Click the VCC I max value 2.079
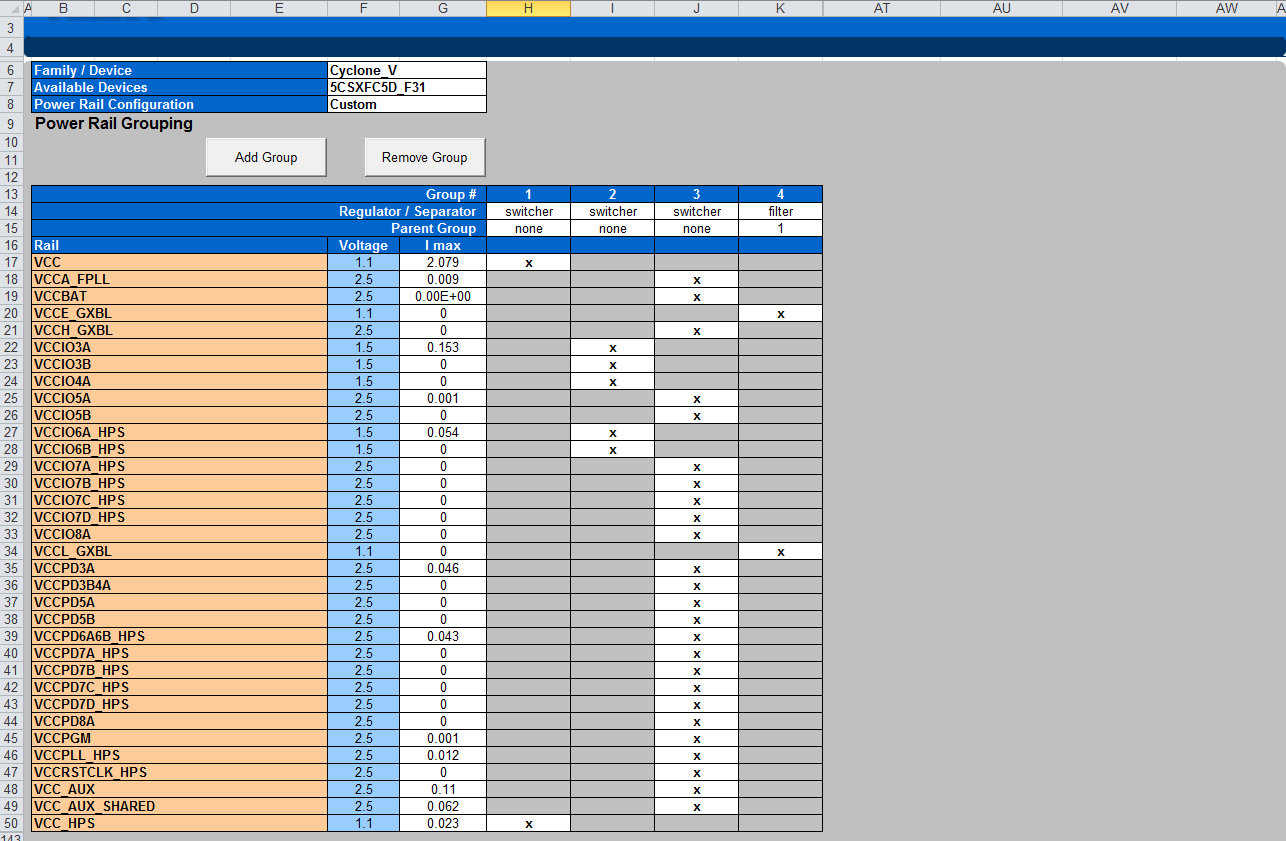The image size is (1286, 841). (x=442, y=262)
